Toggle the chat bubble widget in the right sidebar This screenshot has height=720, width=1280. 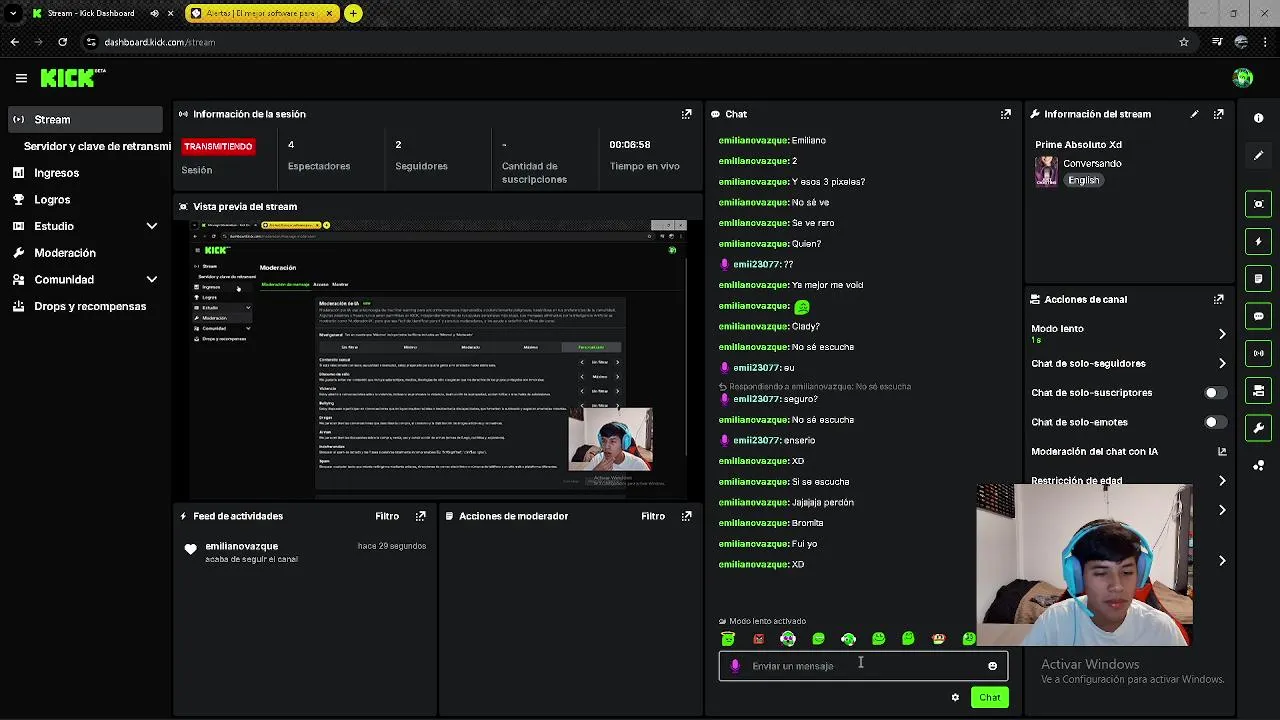(x=1258, y=316)
